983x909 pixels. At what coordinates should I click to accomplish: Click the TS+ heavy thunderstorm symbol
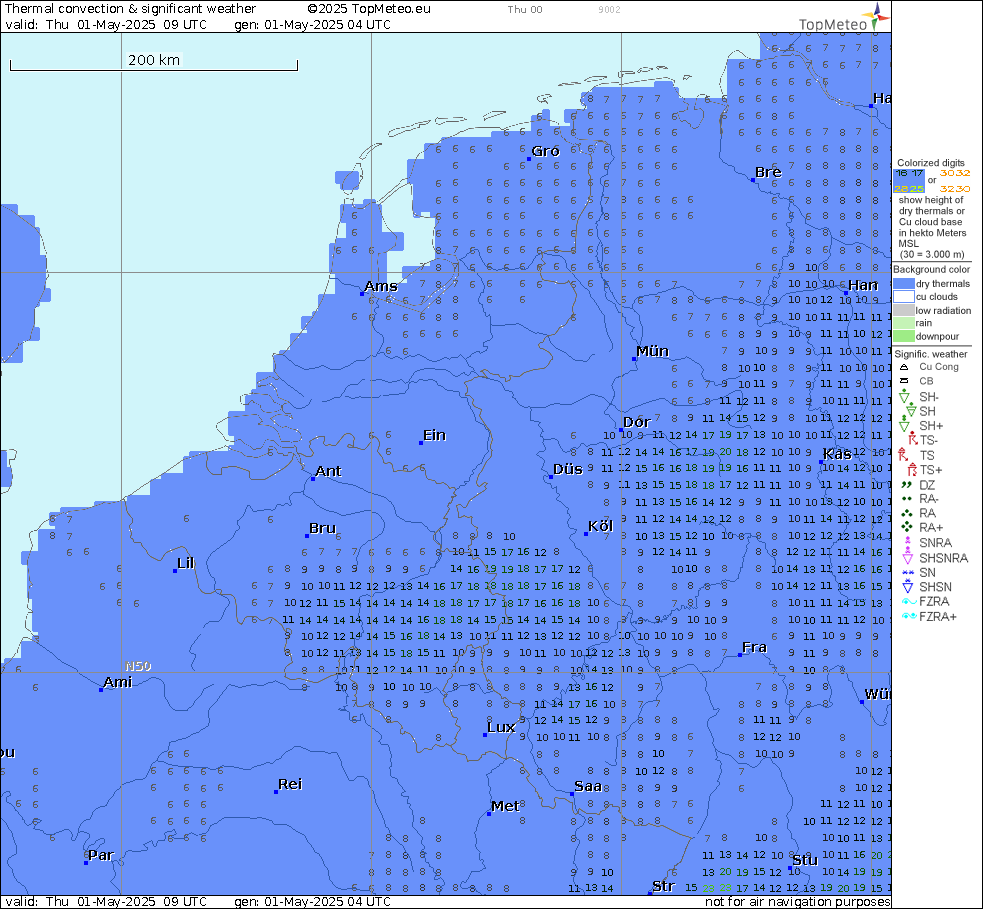click(x=912, y=469)
